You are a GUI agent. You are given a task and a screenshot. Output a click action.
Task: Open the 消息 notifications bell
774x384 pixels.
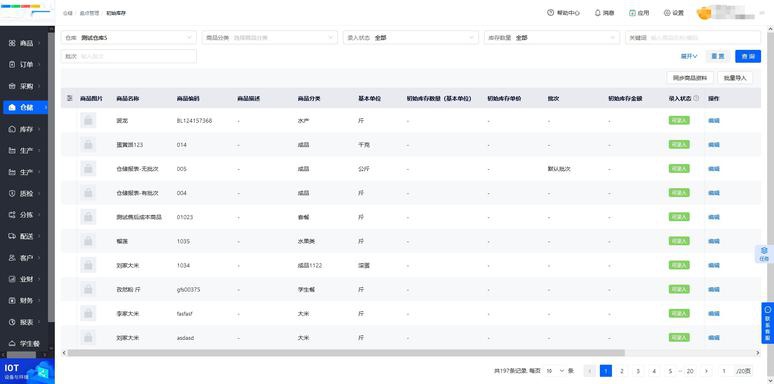[x=597, y=13]
